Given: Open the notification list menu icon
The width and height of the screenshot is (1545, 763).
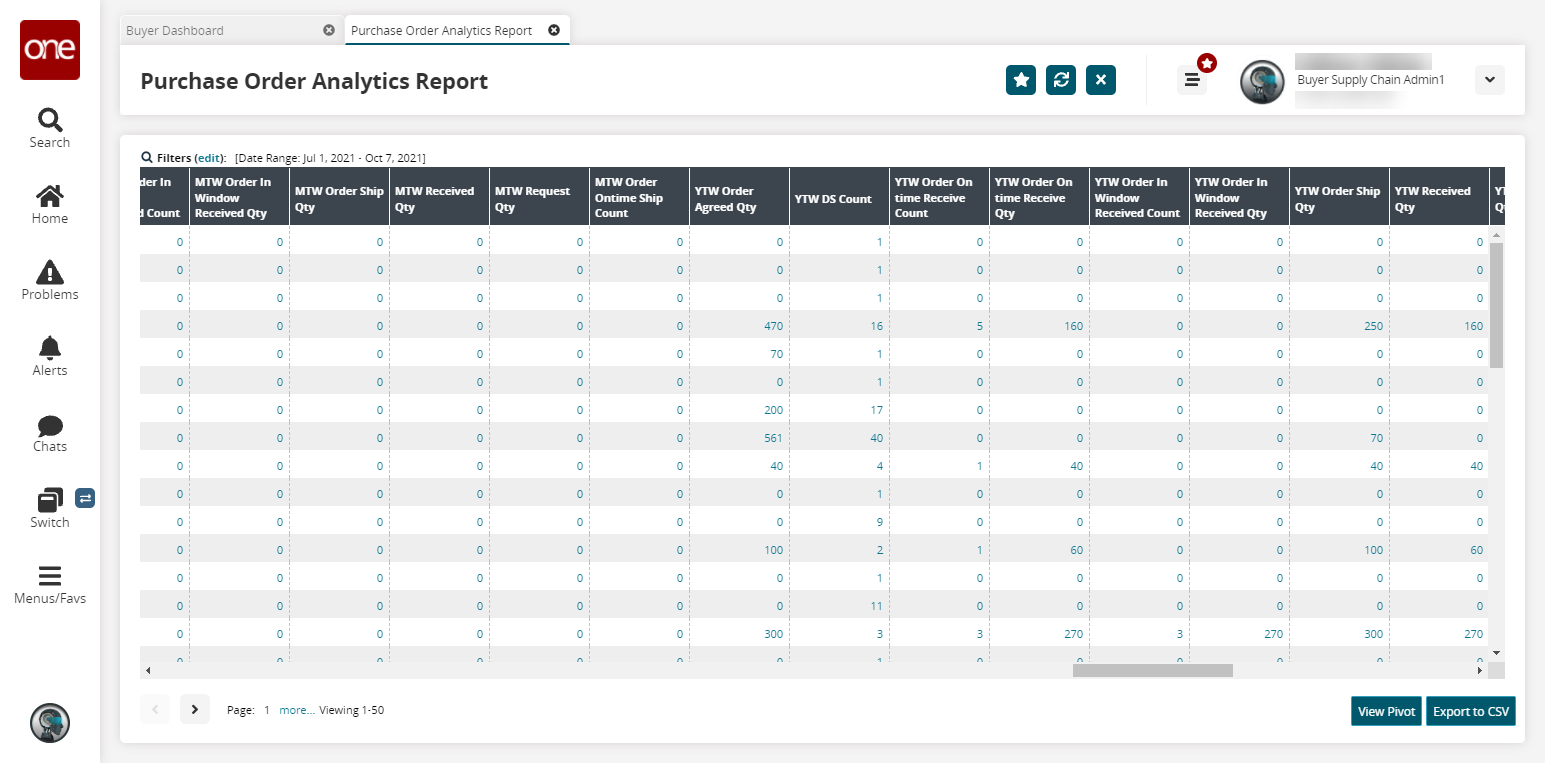Looking at the screenshot, I should point(1191,80).
